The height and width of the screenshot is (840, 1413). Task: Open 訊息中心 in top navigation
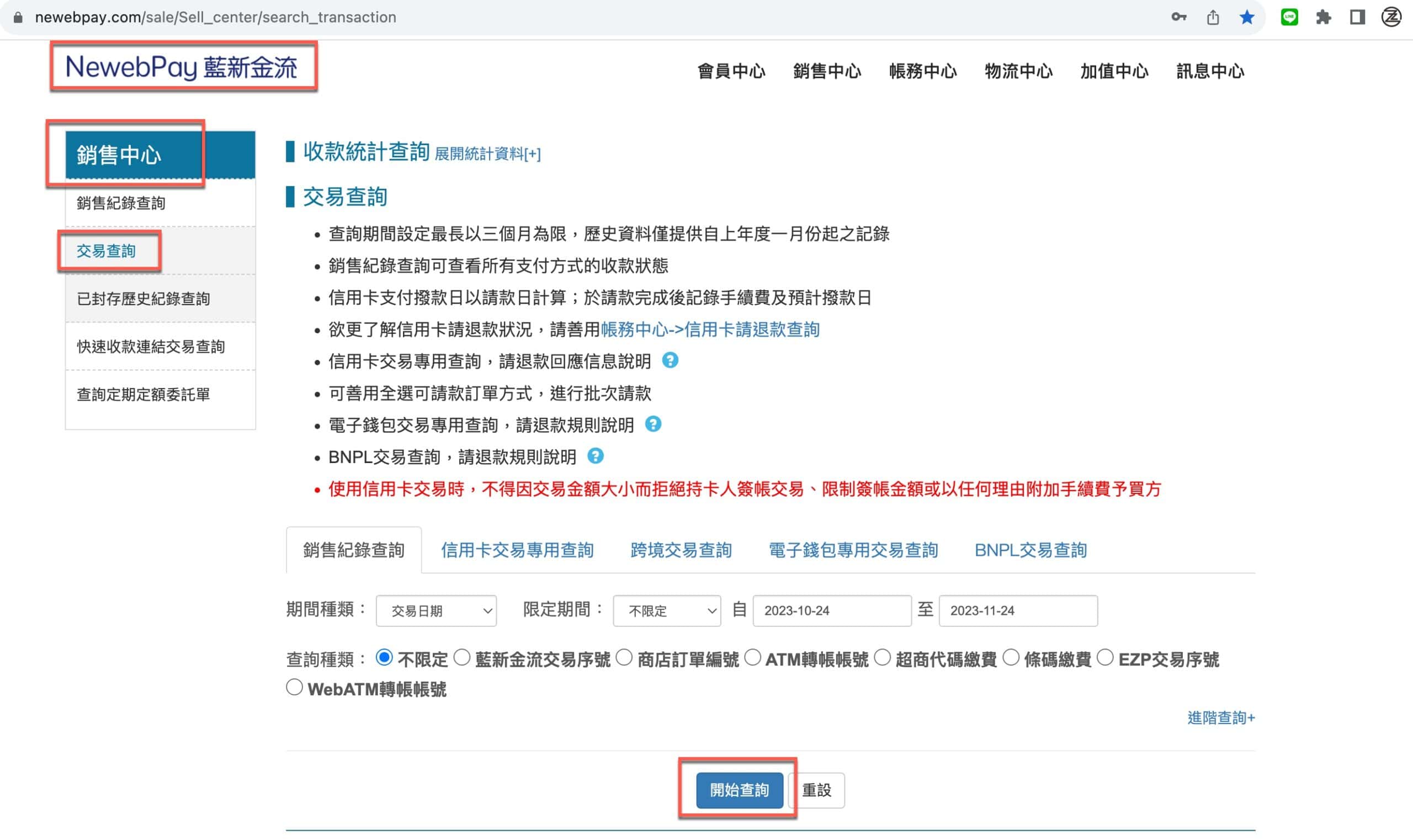(x=1210, y=71)
